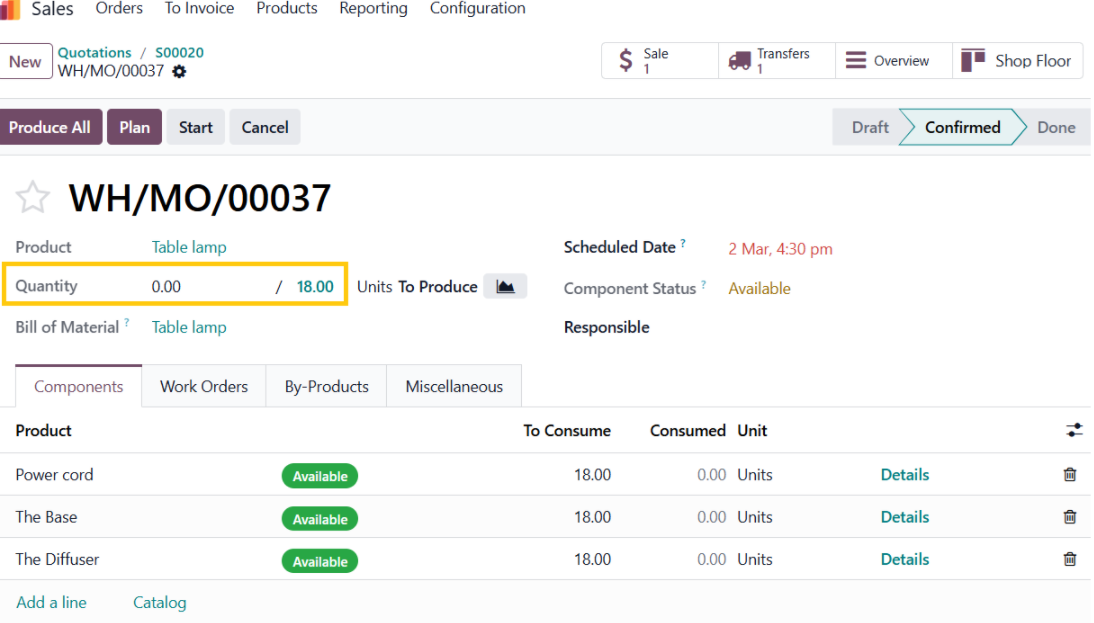Open the Sale smart button with dollar icon
This screenshot has width=1094, height=623.
[659, 61]
